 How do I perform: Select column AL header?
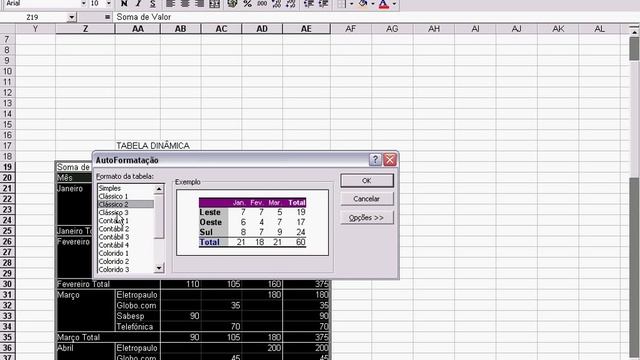pyautogui.click(x=599, y=29)
